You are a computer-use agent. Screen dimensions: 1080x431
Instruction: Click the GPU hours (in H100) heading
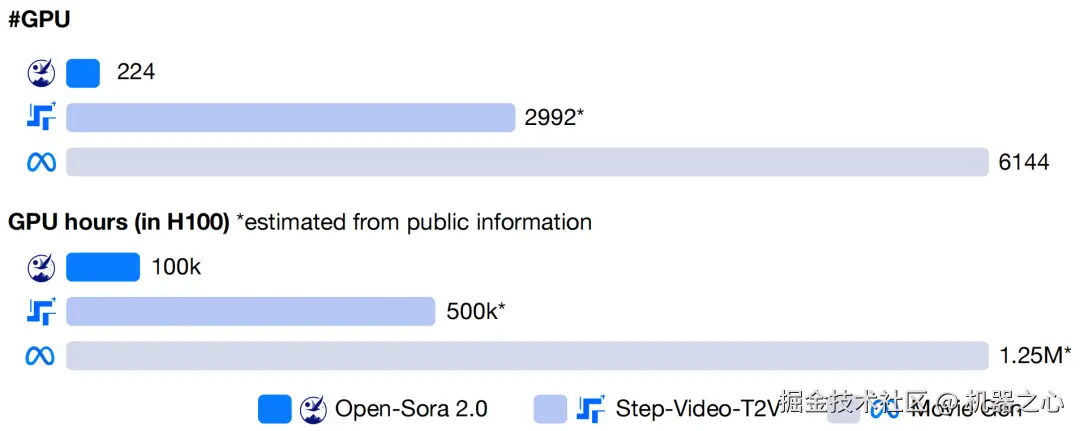[x=118, y=222]
